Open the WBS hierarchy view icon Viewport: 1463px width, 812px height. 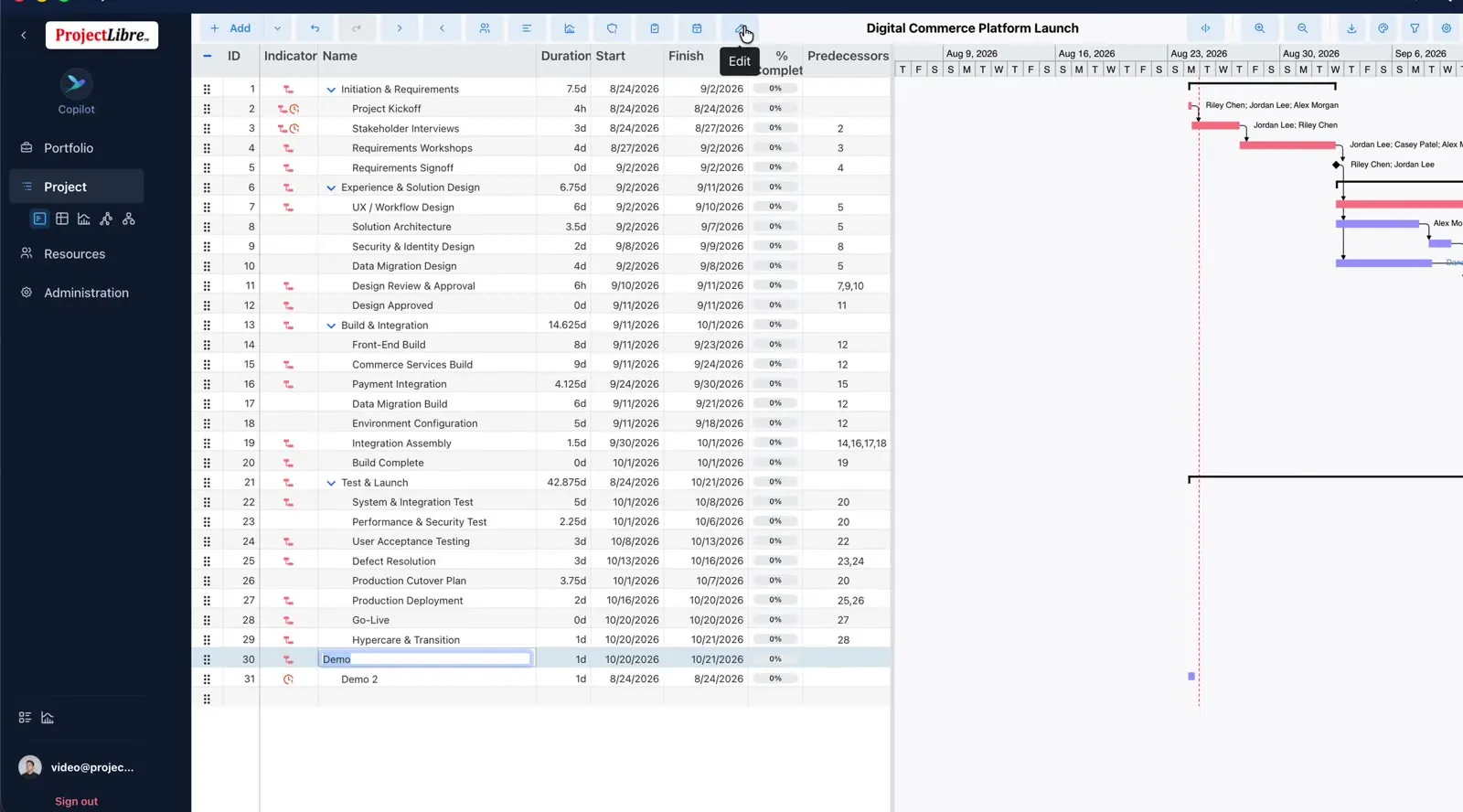(x=129, y=219)
